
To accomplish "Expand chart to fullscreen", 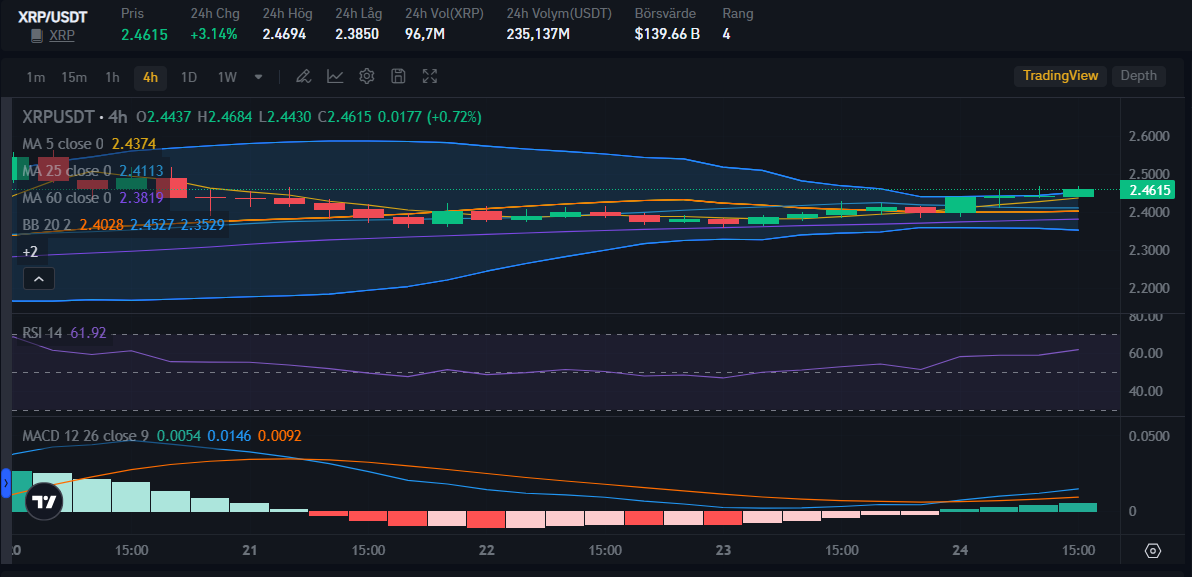I will pyautogui.click(x=430, y=76).
